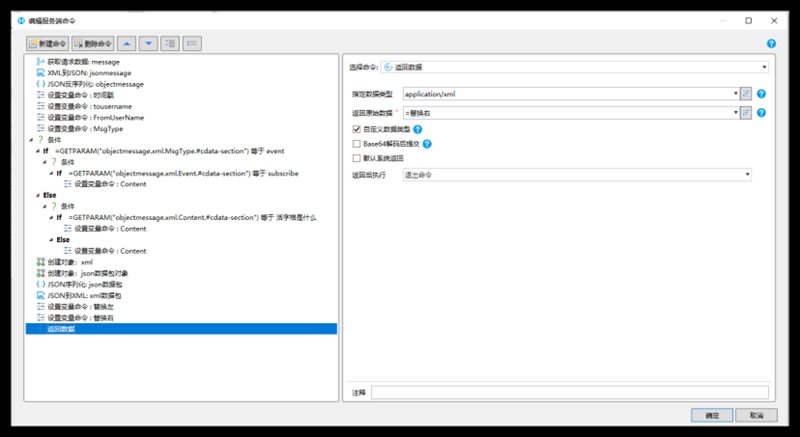Click the question-mark icon of top-level 条件
The width and height of the screenshot is (800, 437).
(41, 140)
